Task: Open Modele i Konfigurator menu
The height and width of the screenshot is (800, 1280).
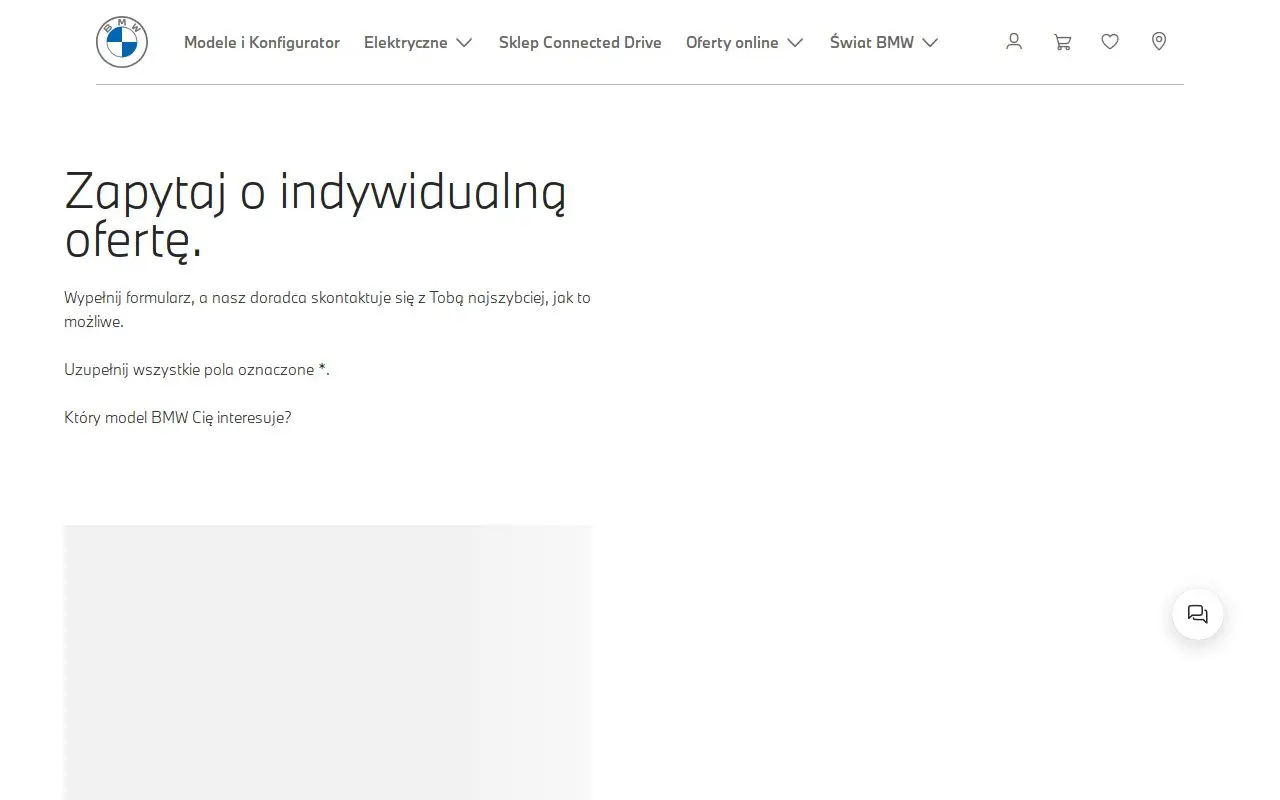Action: [x=262, y=42]
